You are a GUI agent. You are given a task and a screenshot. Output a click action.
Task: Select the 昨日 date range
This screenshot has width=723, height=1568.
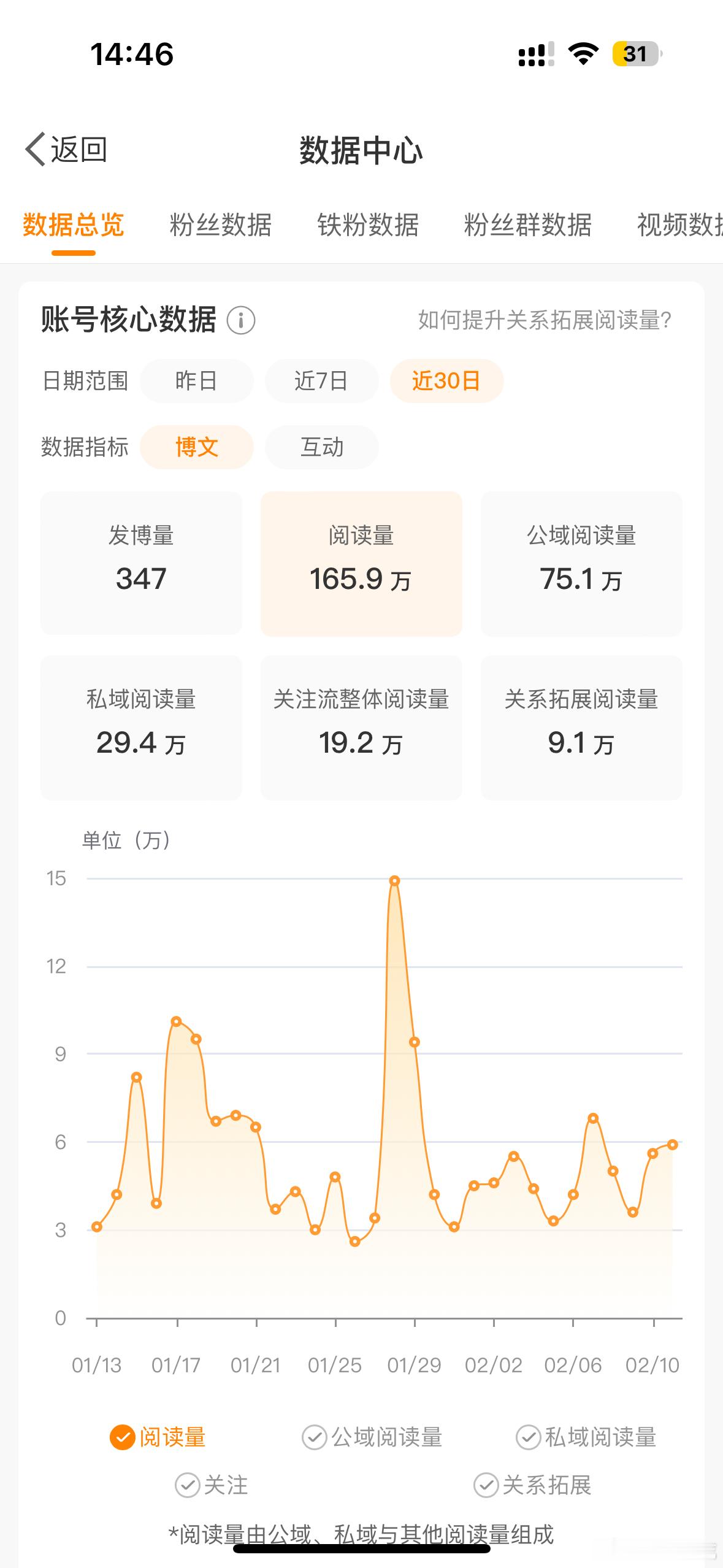[x=197, y=381]
